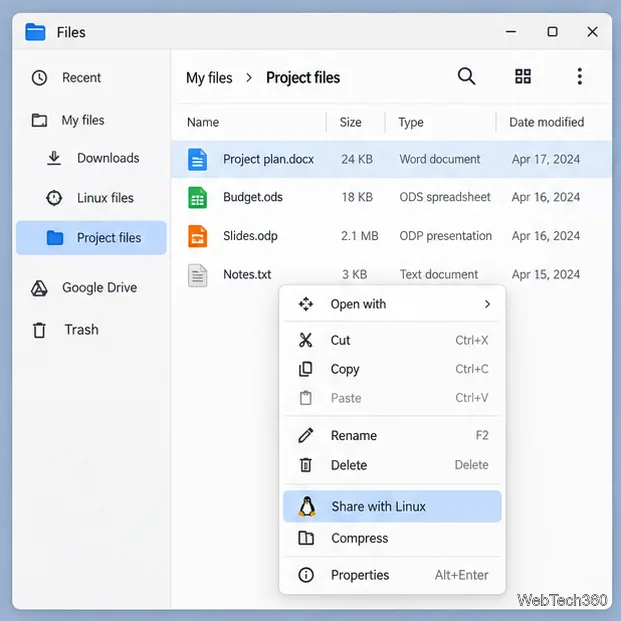Click the 18 KB size value
Screen dimensions: 621x621
click(357, 197)
